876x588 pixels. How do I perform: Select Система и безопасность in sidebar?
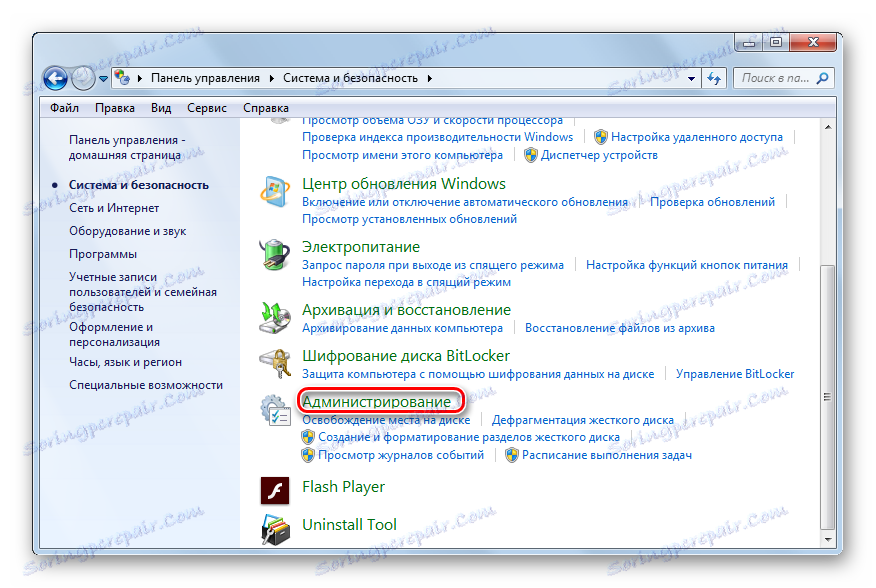(x=139, y=185)
